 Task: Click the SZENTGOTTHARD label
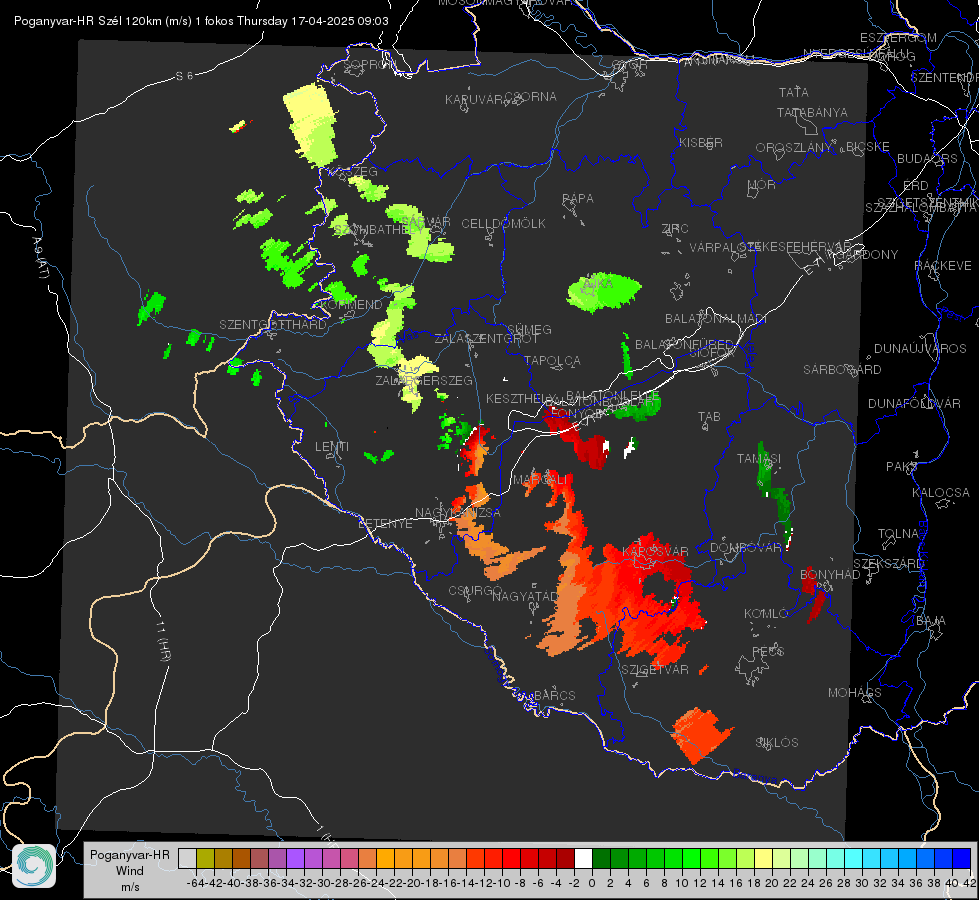point(273,325)
